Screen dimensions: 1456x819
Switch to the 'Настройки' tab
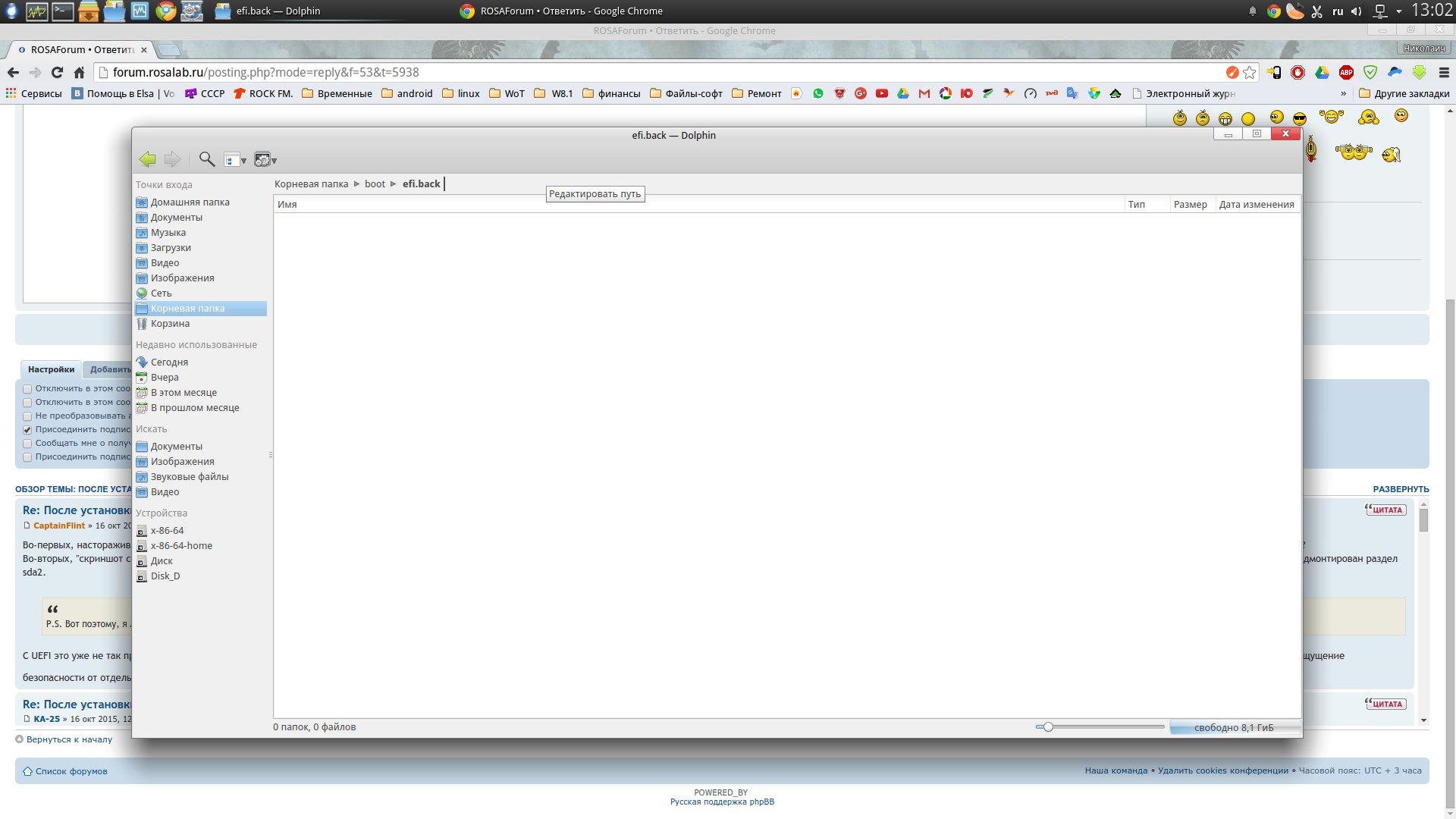pos(51,370)
